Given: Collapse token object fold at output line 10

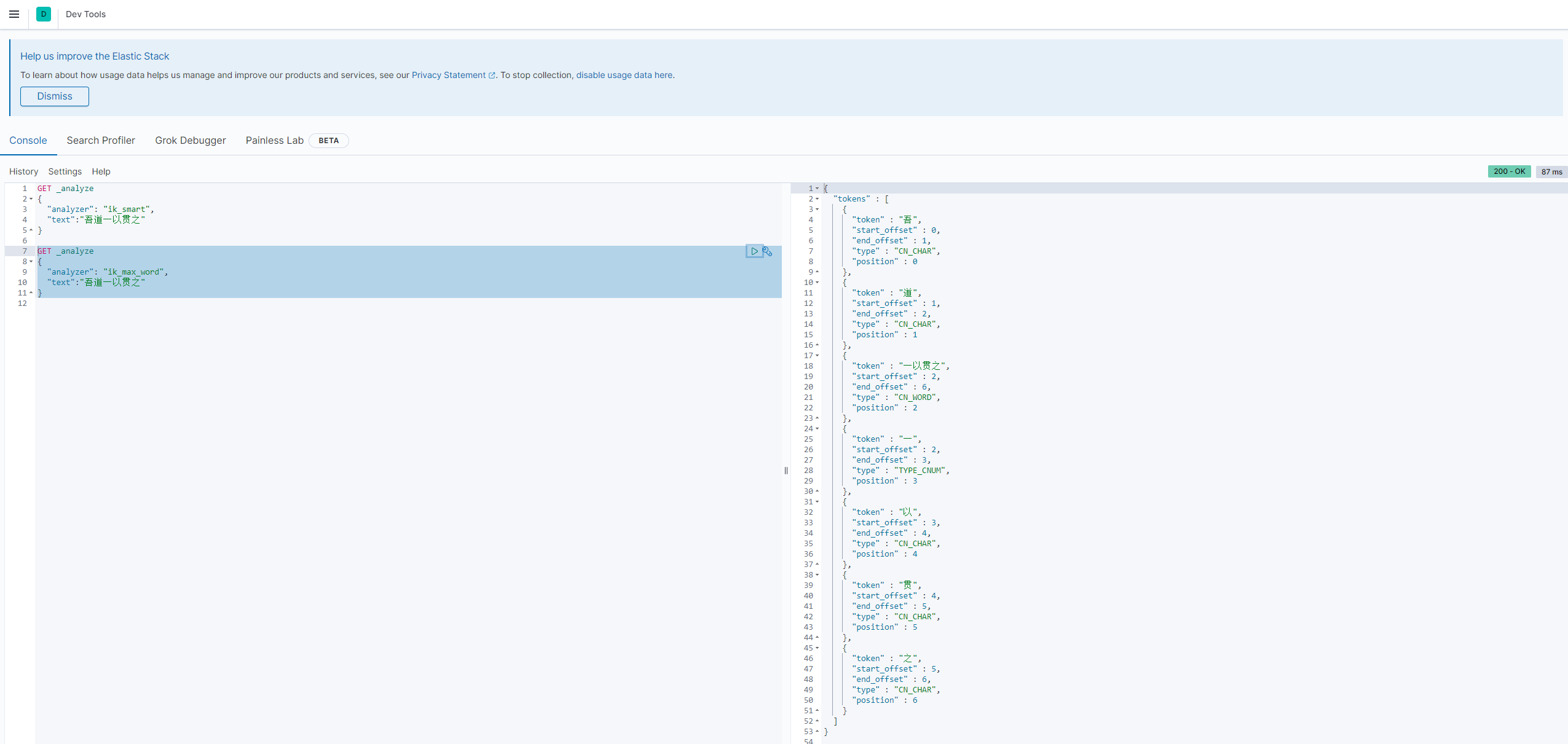Looking at the screenshot, I should (x=817, y=283).
